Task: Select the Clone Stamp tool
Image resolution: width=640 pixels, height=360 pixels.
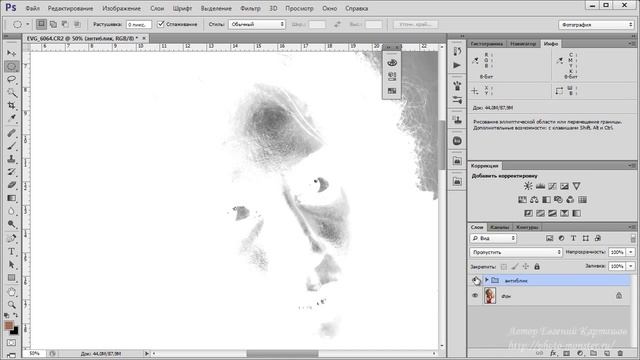Action: [x=11, y=159]
